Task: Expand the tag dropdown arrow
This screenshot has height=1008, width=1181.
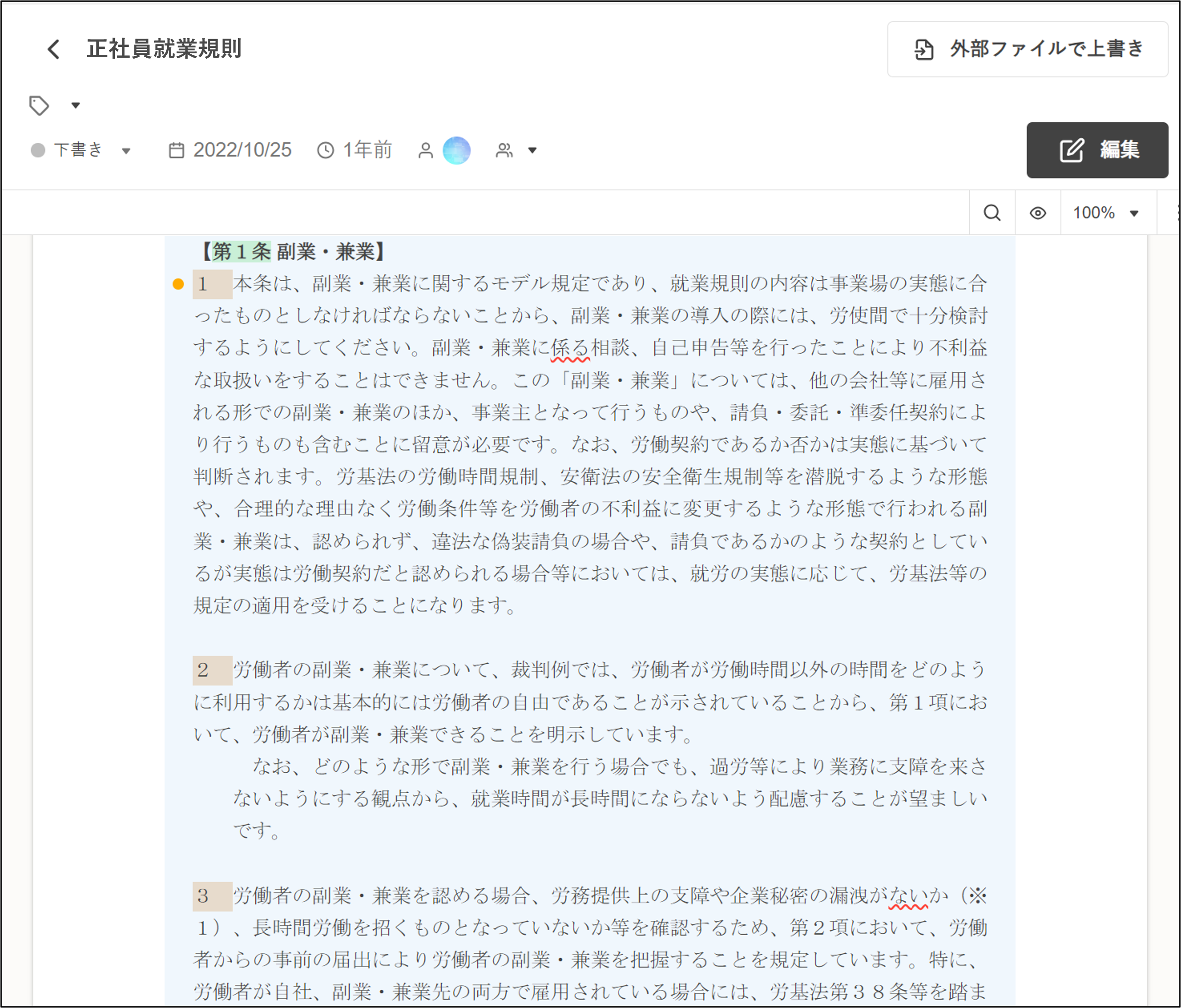Action: point(76,105)
